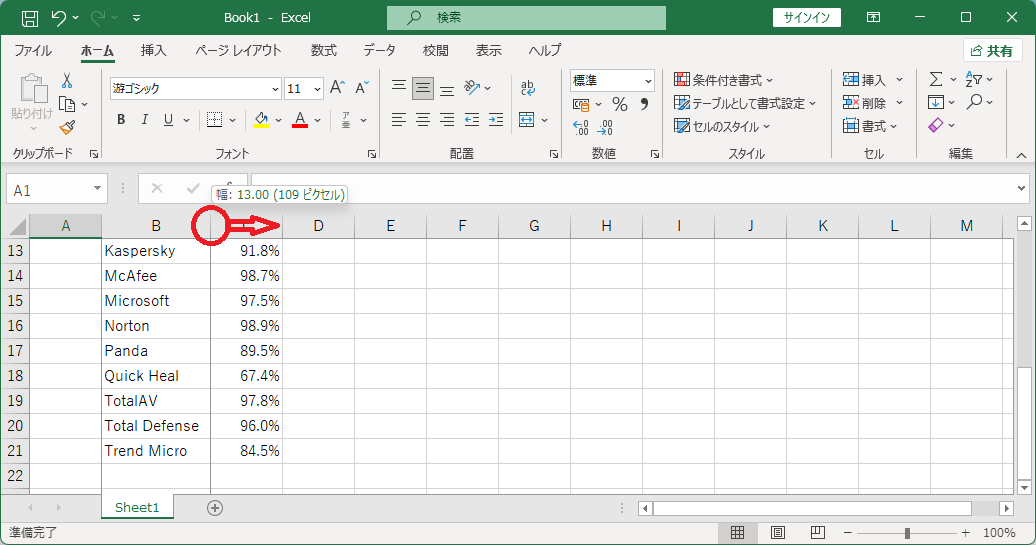This screenshot has width=1036, height=545.
Task: Switch to page layout view icon
Action: click(x=778, y=532)
